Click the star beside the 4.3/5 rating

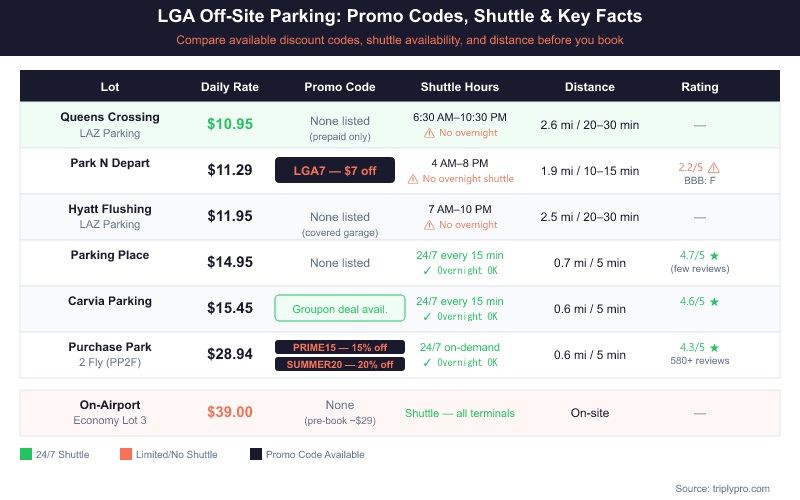coord(715,347)
